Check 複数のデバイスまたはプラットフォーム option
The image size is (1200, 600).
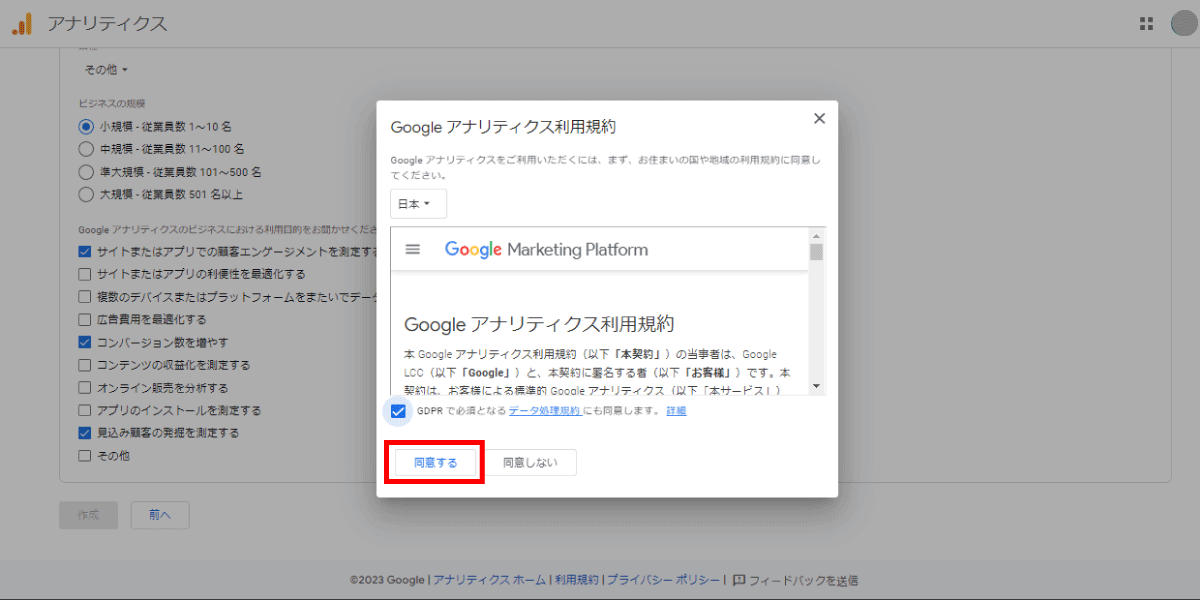click(85, 297)
